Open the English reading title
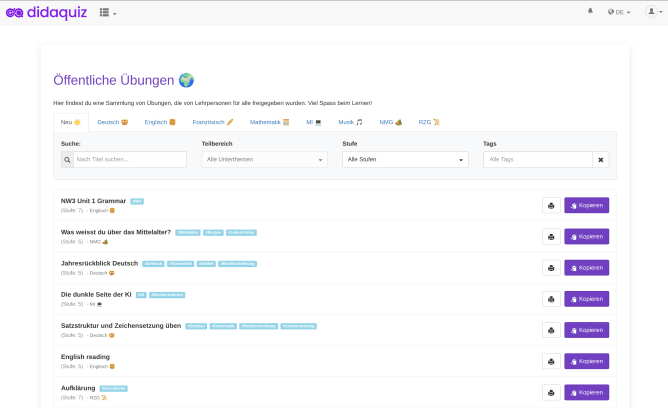The image size is (668, 408). [85, 357]
